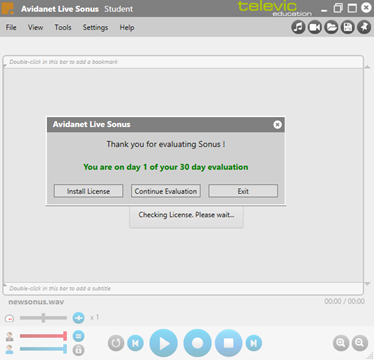Click the speedometer playback speed icon
The width and height of the screenshot is (374, 360).
10,319
